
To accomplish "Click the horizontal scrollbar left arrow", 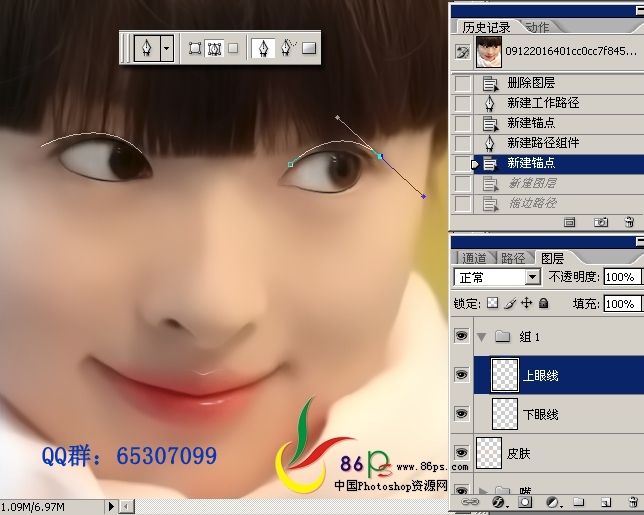I will [126, 507].
